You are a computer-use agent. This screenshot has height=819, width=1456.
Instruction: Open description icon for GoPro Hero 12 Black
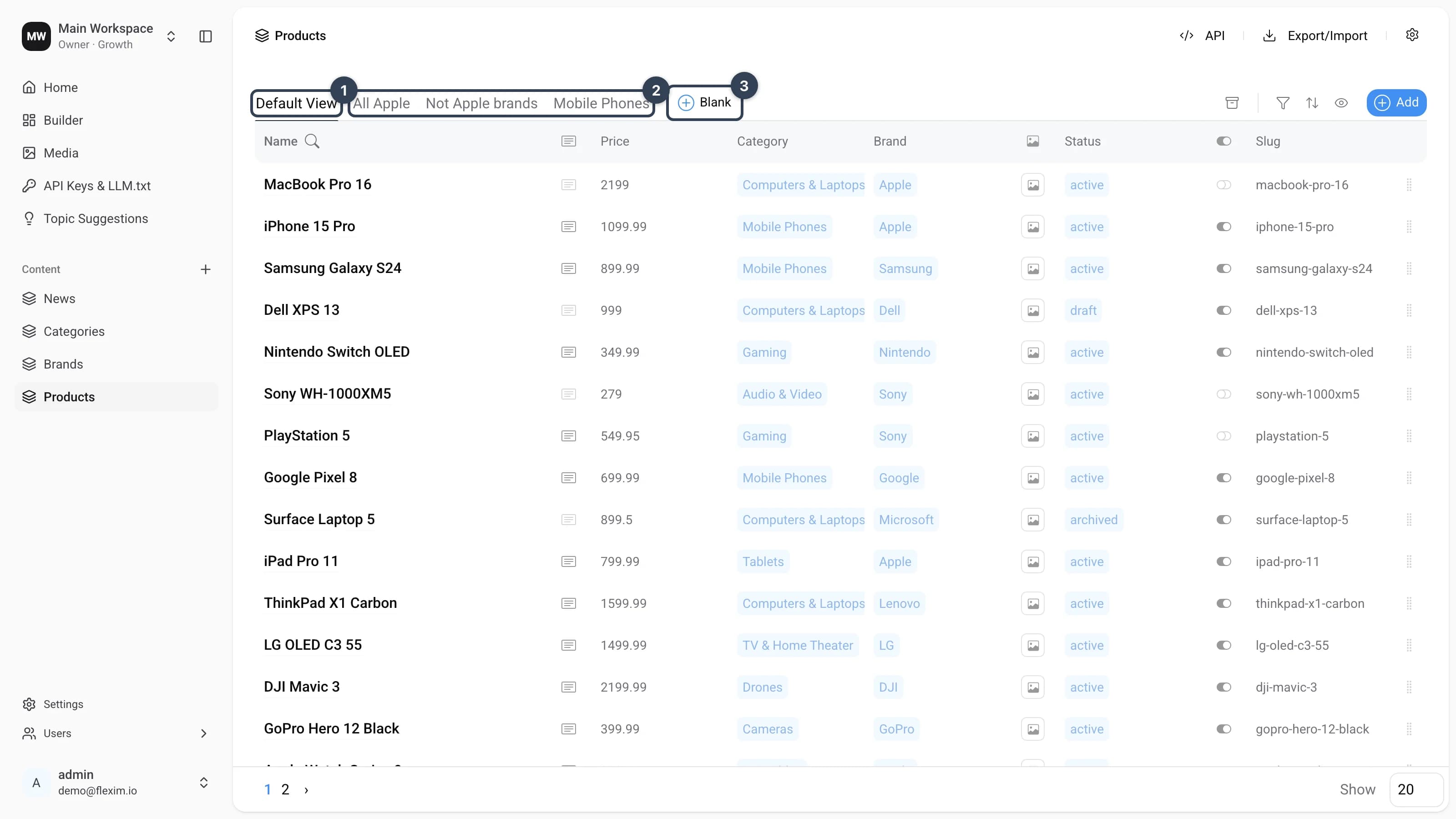point(569,728)
